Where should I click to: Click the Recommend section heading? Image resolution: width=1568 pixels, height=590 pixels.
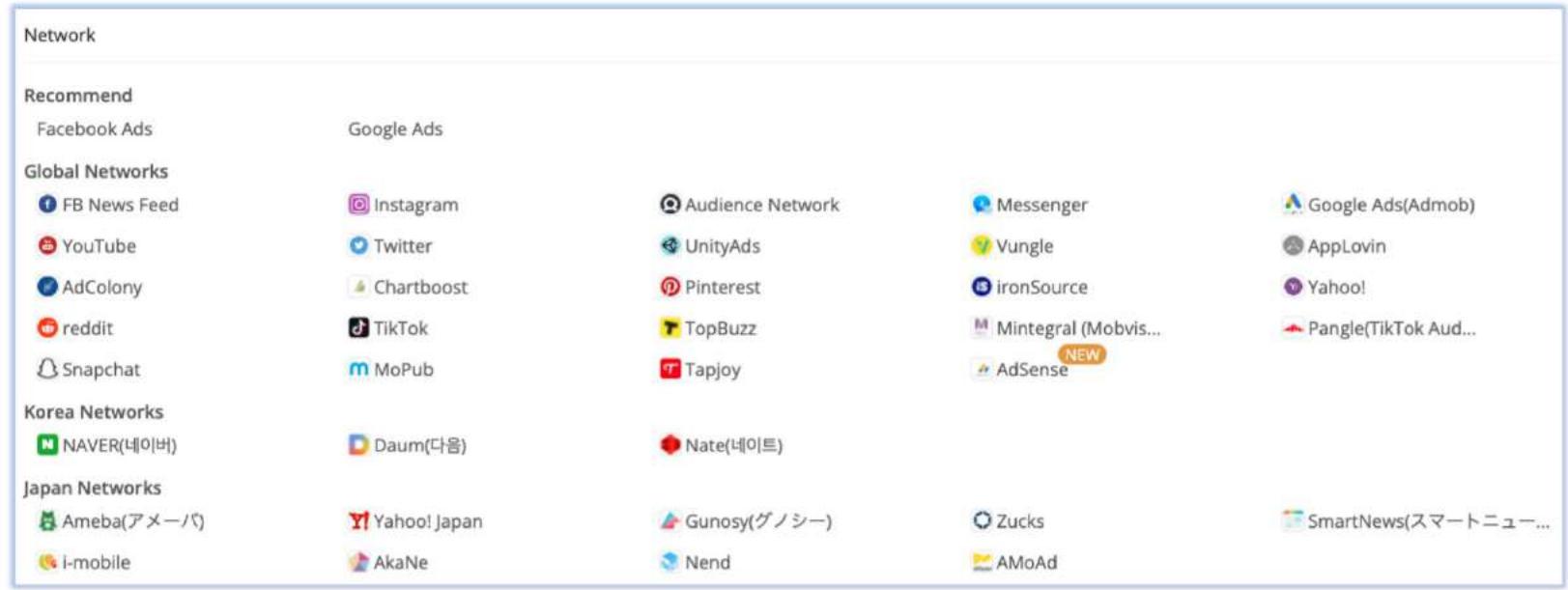point(78,96)
